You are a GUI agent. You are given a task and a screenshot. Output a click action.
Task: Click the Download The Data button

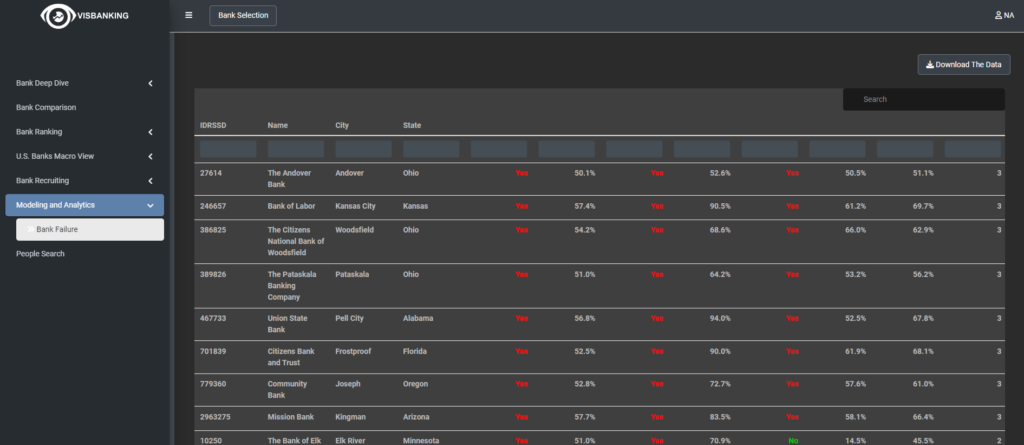coord(963,64)
